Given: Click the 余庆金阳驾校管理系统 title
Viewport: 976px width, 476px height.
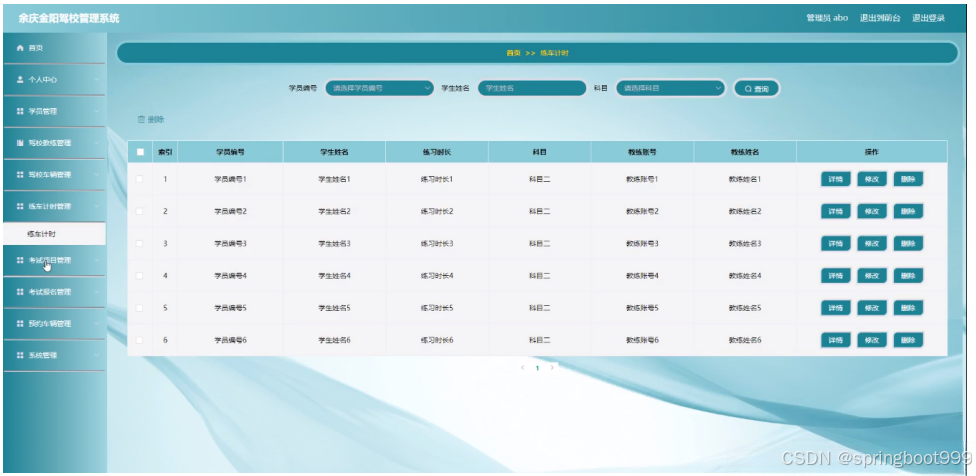Looking at the screenshot, I should 68,19.
